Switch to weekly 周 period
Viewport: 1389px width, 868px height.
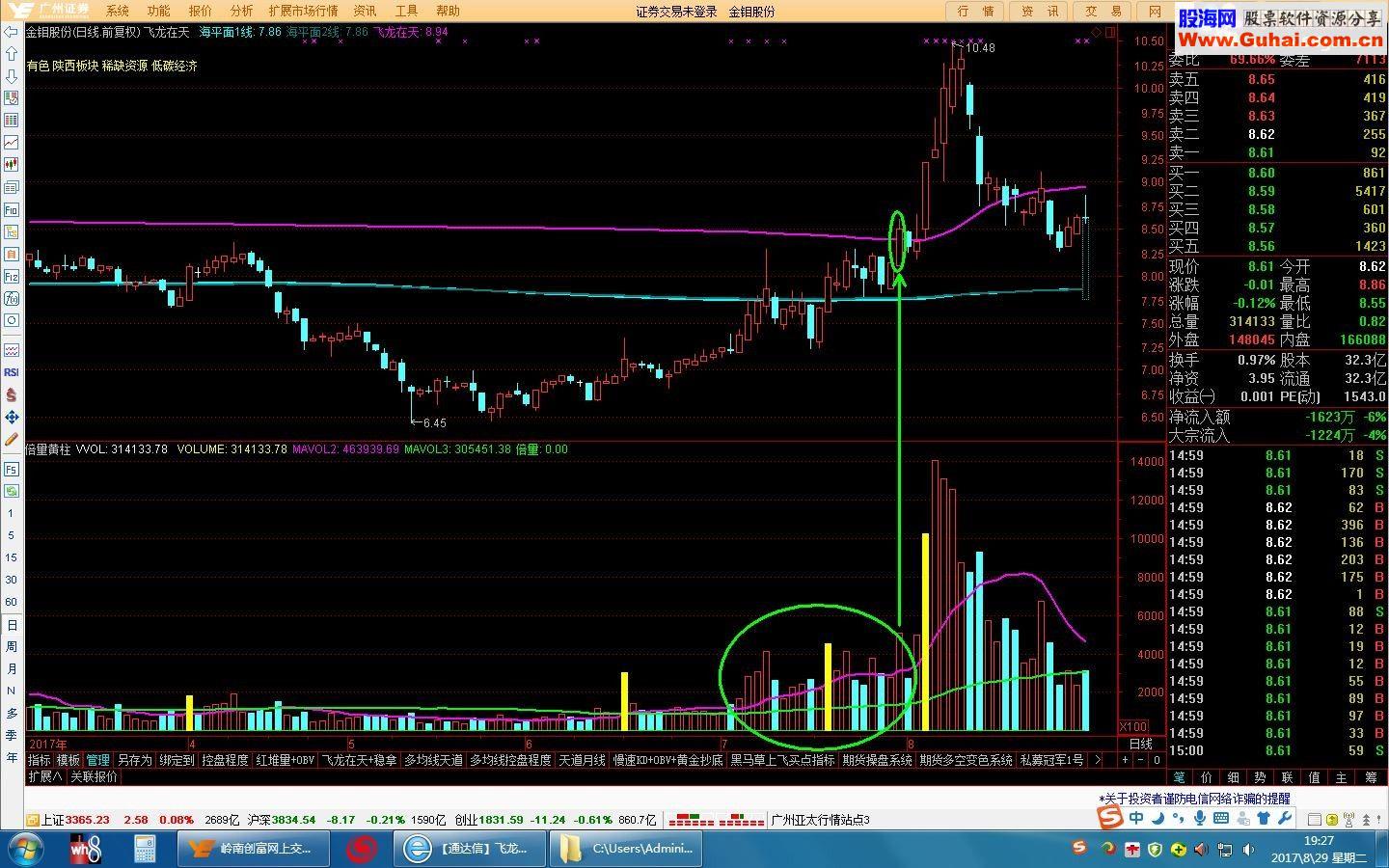click(x=12, y=646)
